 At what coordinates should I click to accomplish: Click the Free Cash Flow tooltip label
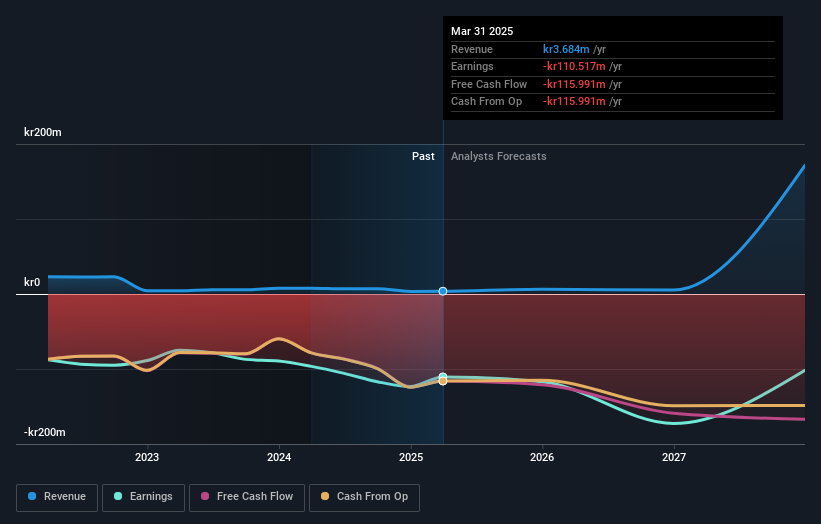coord(489,84)
